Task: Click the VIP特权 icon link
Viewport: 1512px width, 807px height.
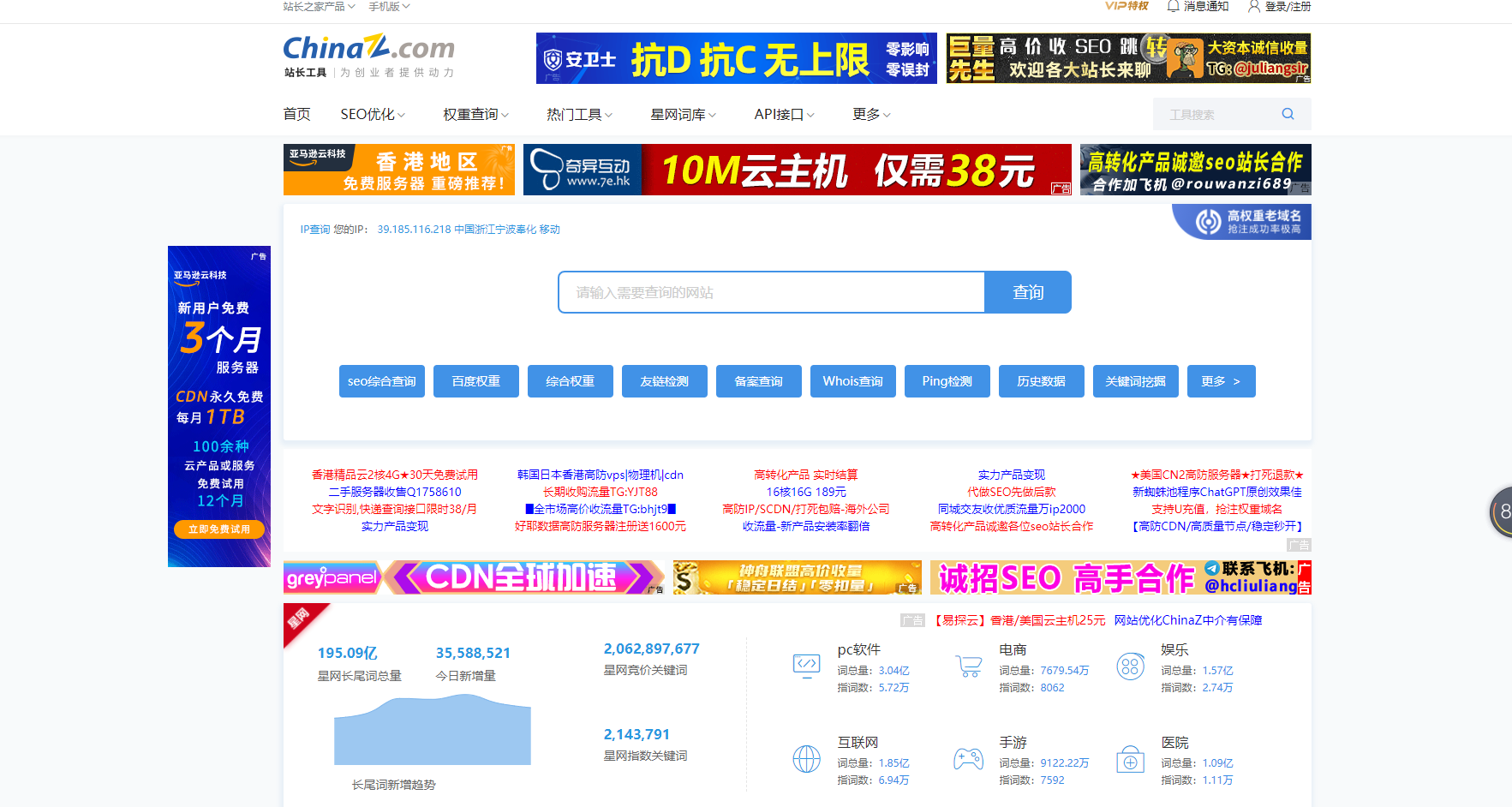Action: pos(1127,6)
